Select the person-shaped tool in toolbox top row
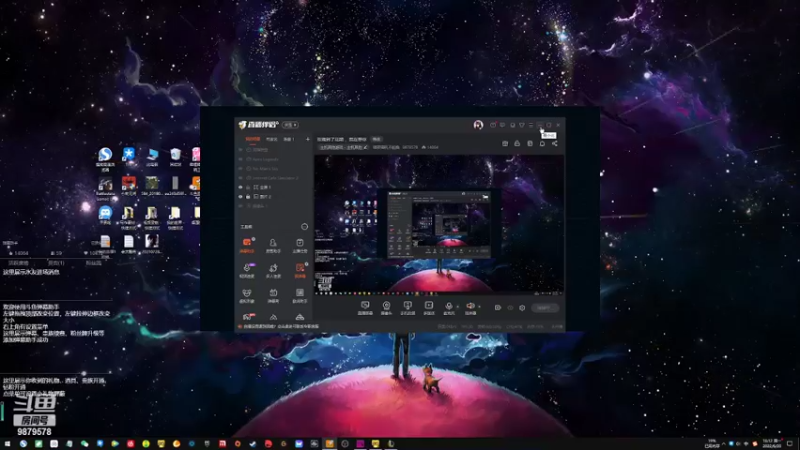 click(273, 245)
